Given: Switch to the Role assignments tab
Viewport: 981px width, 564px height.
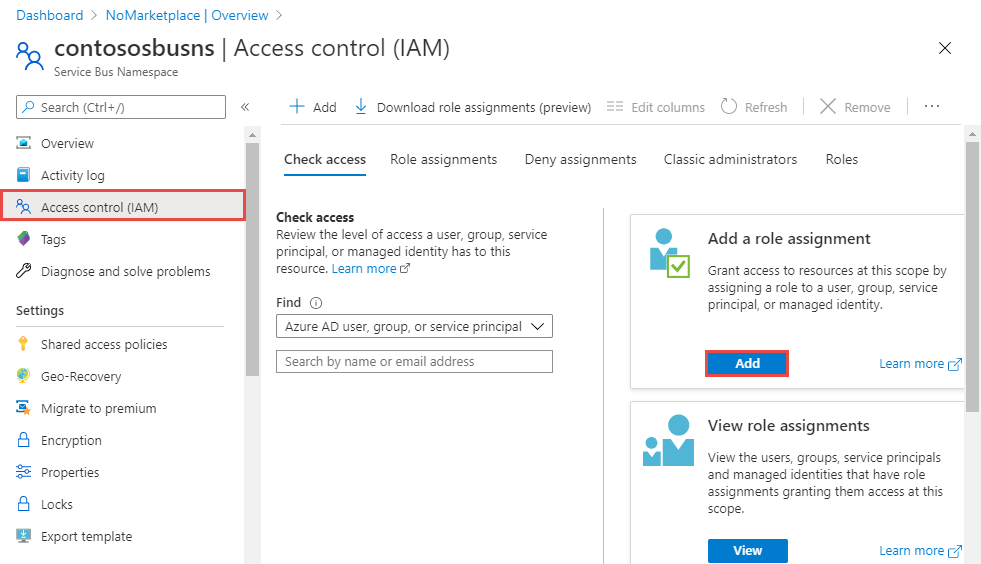Looking at the screenshot, I should (x=444, y=160).
